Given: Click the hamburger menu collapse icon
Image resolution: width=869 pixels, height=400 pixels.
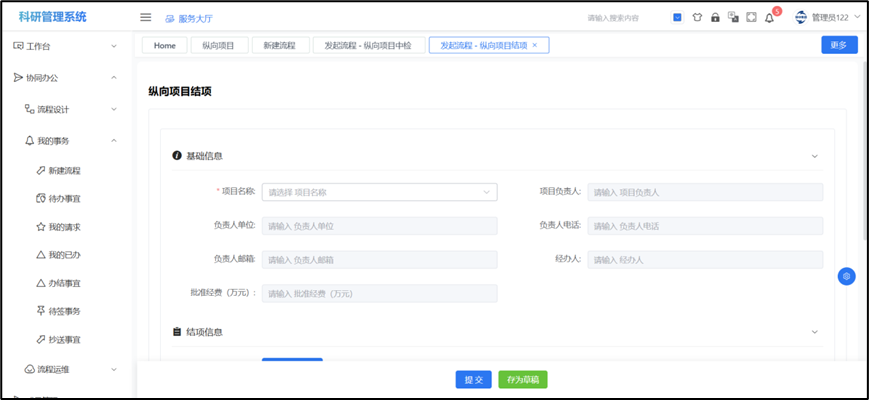Looking at the screenshot, I should (x=146, y=17).
